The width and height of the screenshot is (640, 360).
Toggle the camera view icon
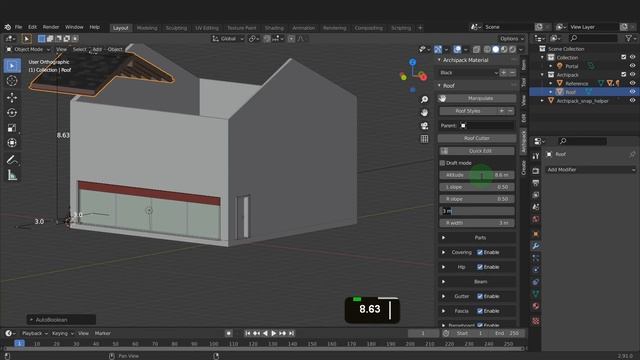(424, 126)
